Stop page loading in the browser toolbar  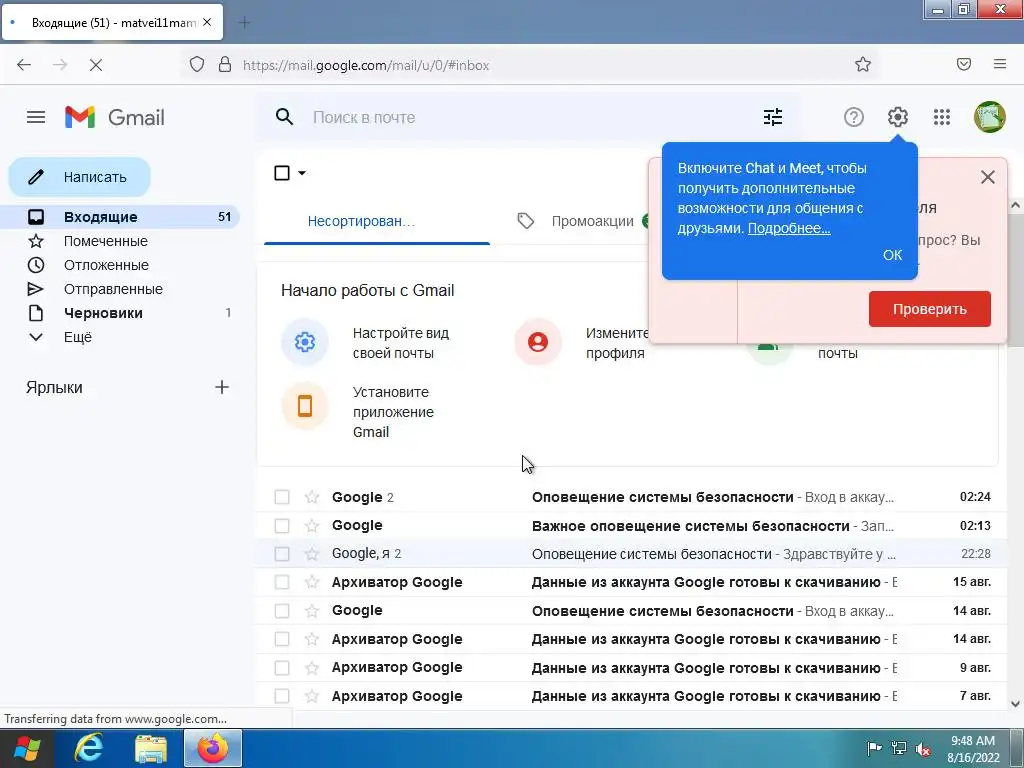pyautogui.click(x=96, y=65)
